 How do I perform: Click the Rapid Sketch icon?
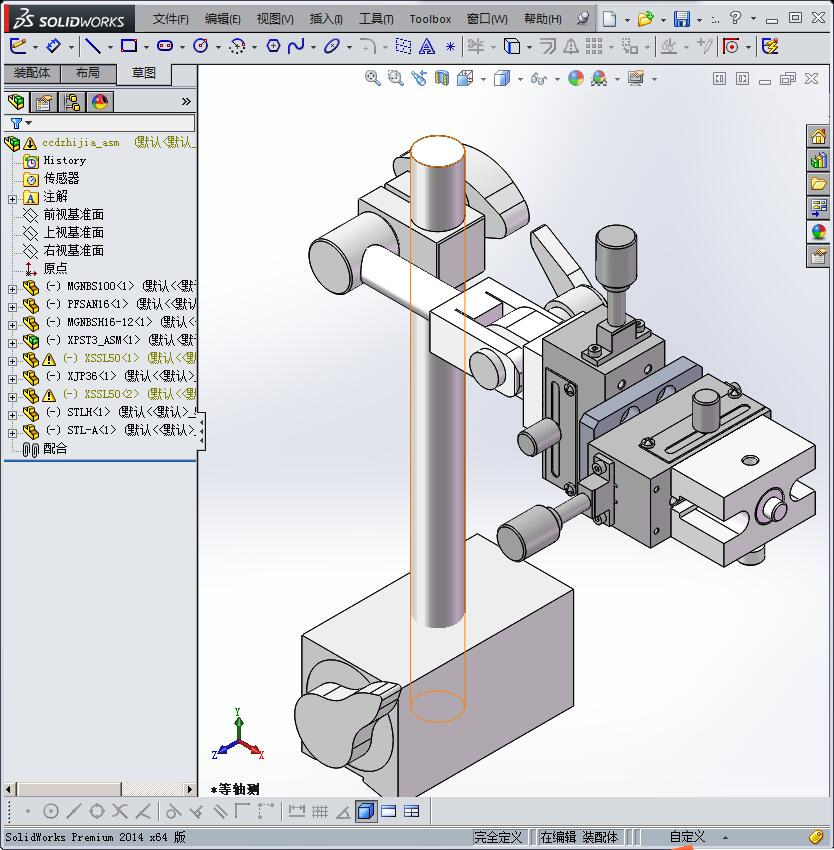(770, 46)
